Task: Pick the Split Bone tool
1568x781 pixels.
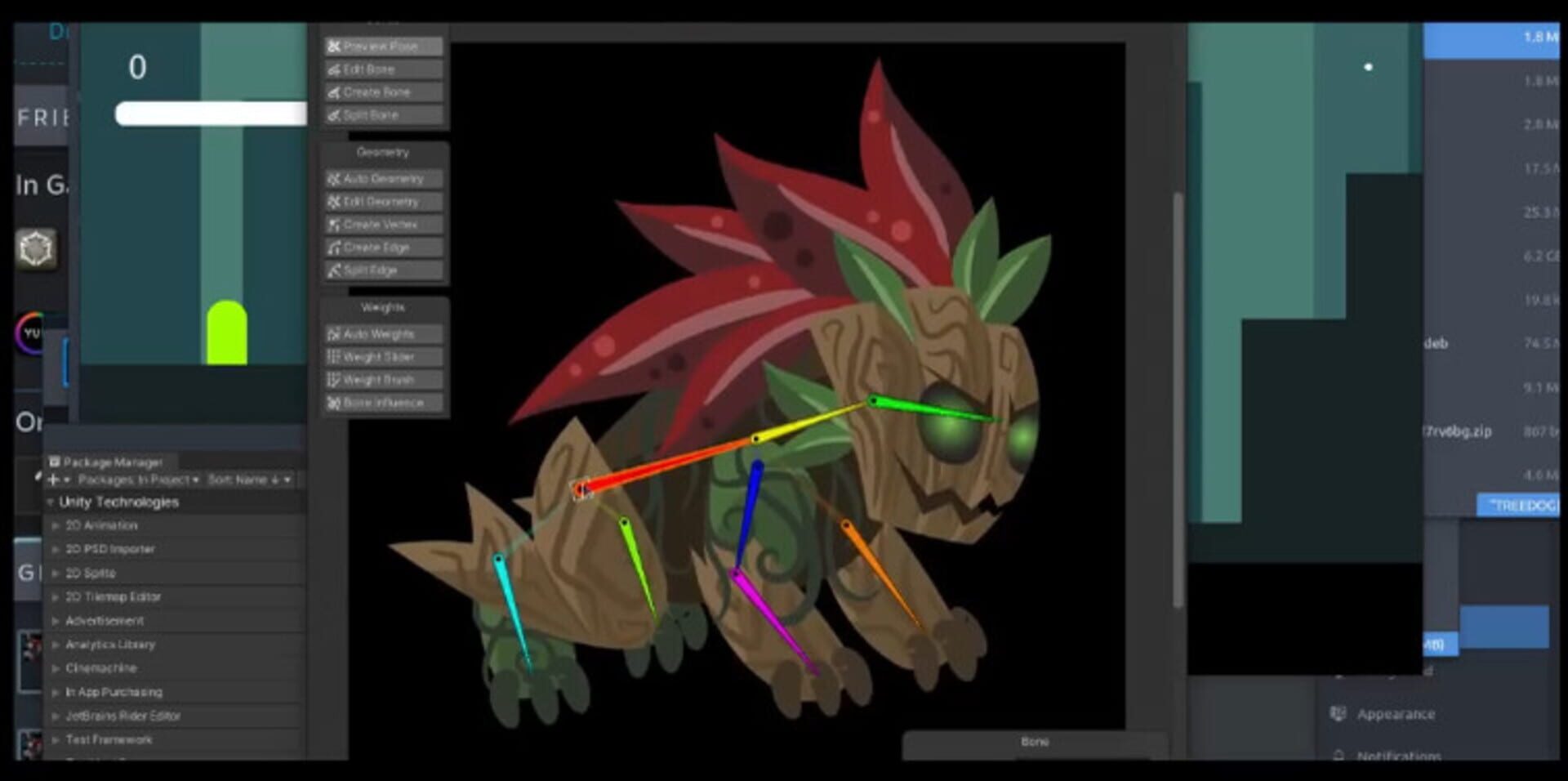Action: tap(382, 115)
